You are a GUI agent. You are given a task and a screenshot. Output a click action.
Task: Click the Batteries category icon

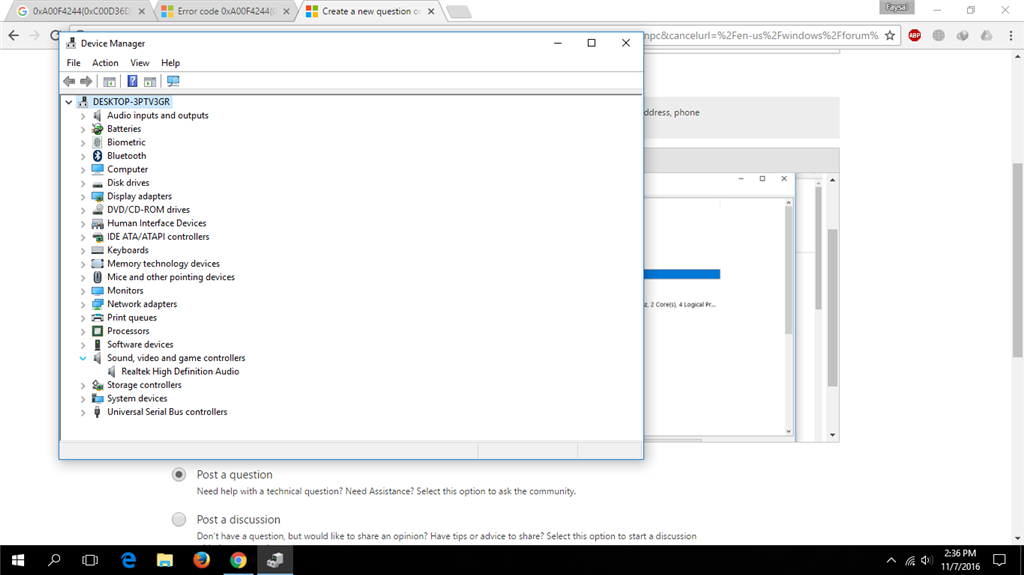(97, 129)
